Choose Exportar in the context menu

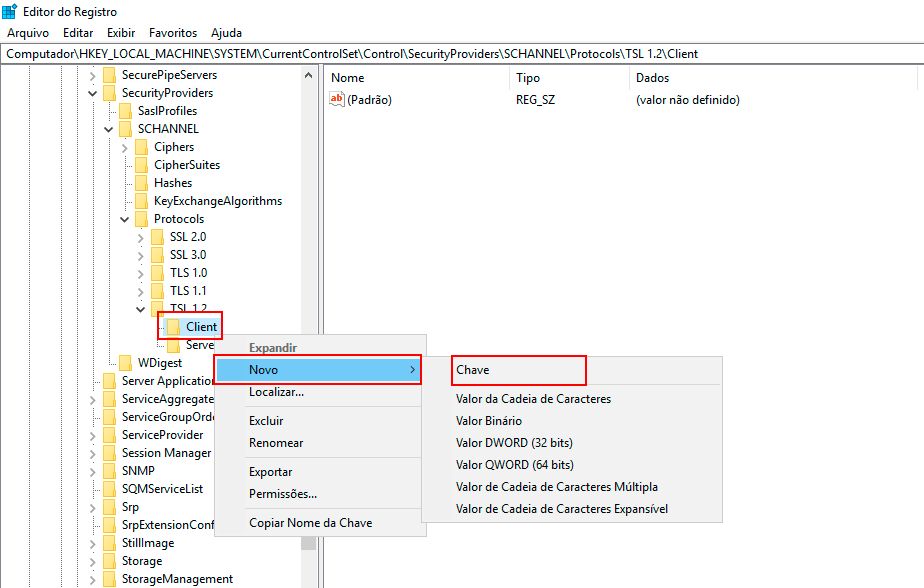318,472
